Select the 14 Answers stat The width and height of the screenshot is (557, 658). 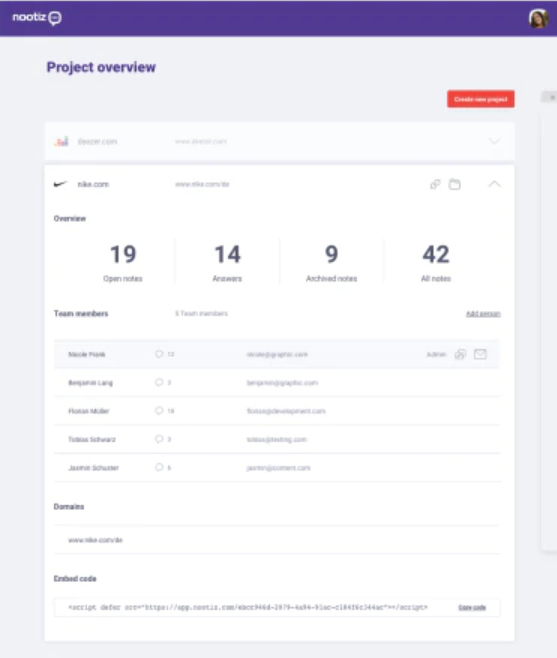[x=227, y=262]
